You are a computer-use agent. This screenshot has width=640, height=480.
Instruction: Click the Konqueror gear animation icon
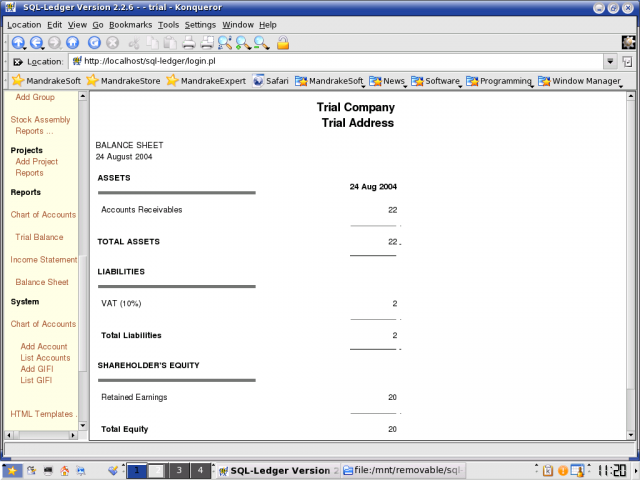[x=628, y=42]
